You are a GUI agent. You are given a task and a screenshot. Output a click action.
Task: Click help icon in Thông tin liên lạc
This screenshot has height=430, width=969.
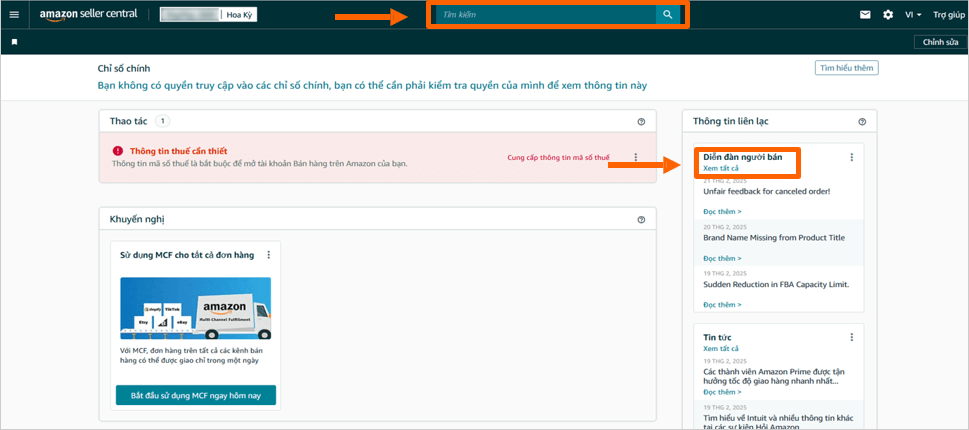pyautogui.click(x=862, y=122)
